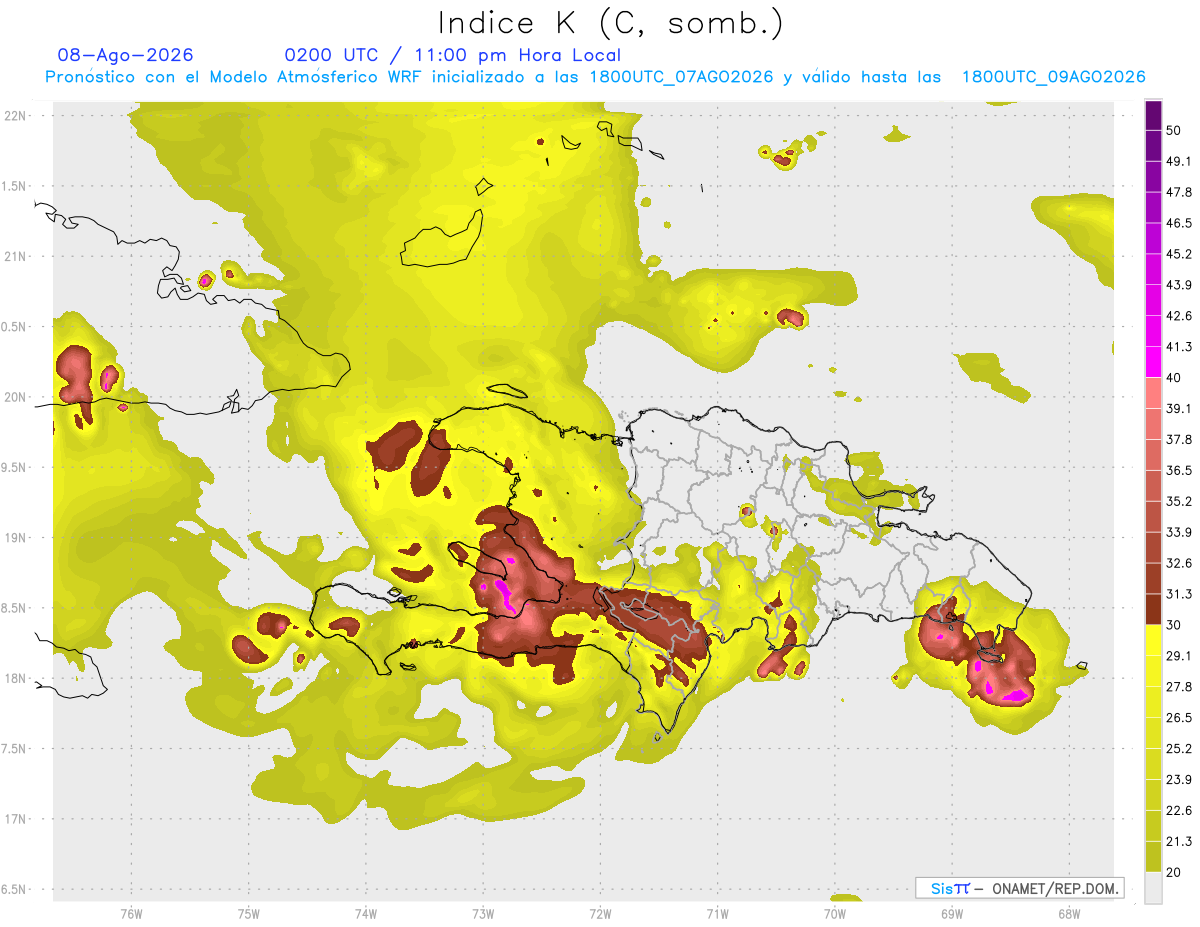
Task: Click the colorbar value "37.8"
Action: pos(1179,439)
